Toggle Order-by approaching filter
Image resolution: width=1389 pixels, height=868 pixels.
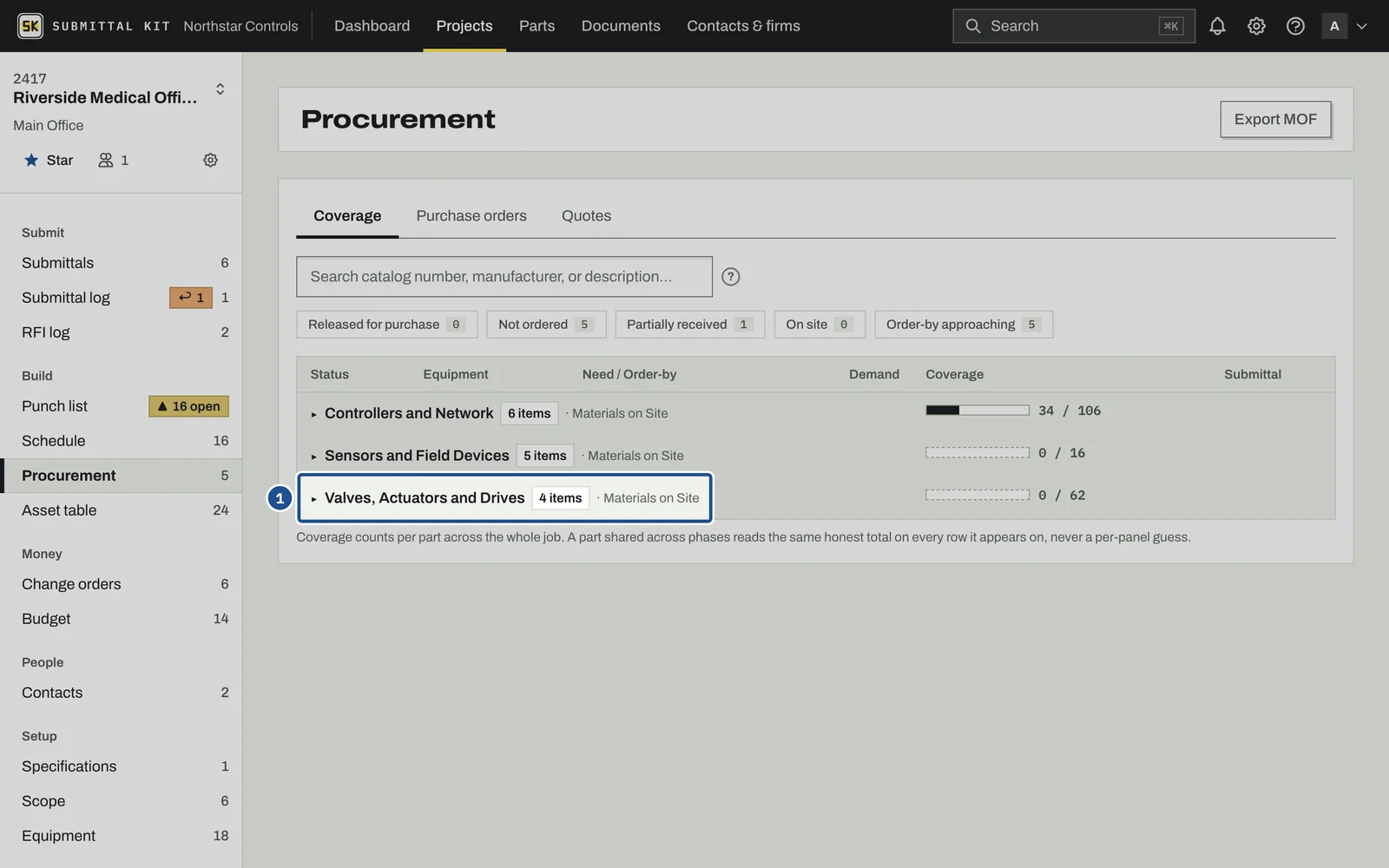click(x=964, y=325)
